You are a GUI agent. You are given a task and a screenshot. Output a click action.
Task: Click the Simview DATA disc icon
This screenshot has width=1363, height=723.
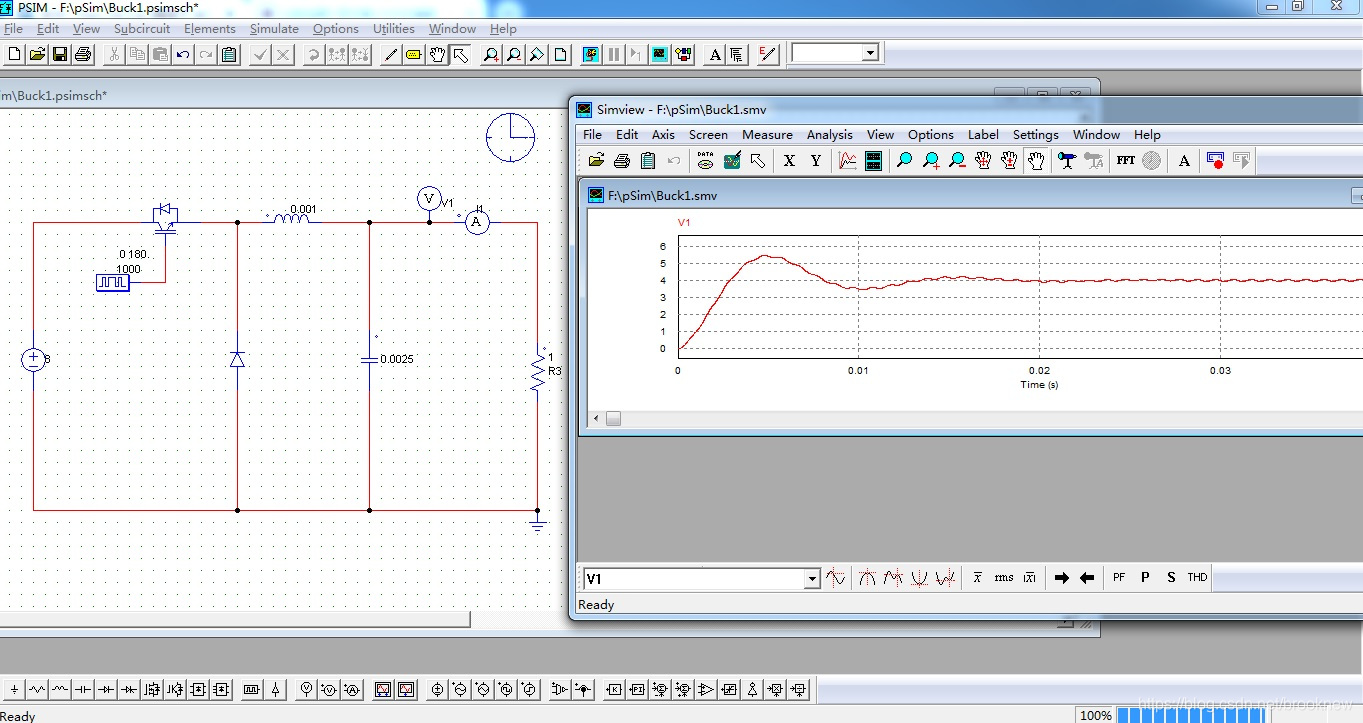click(706, 160)
